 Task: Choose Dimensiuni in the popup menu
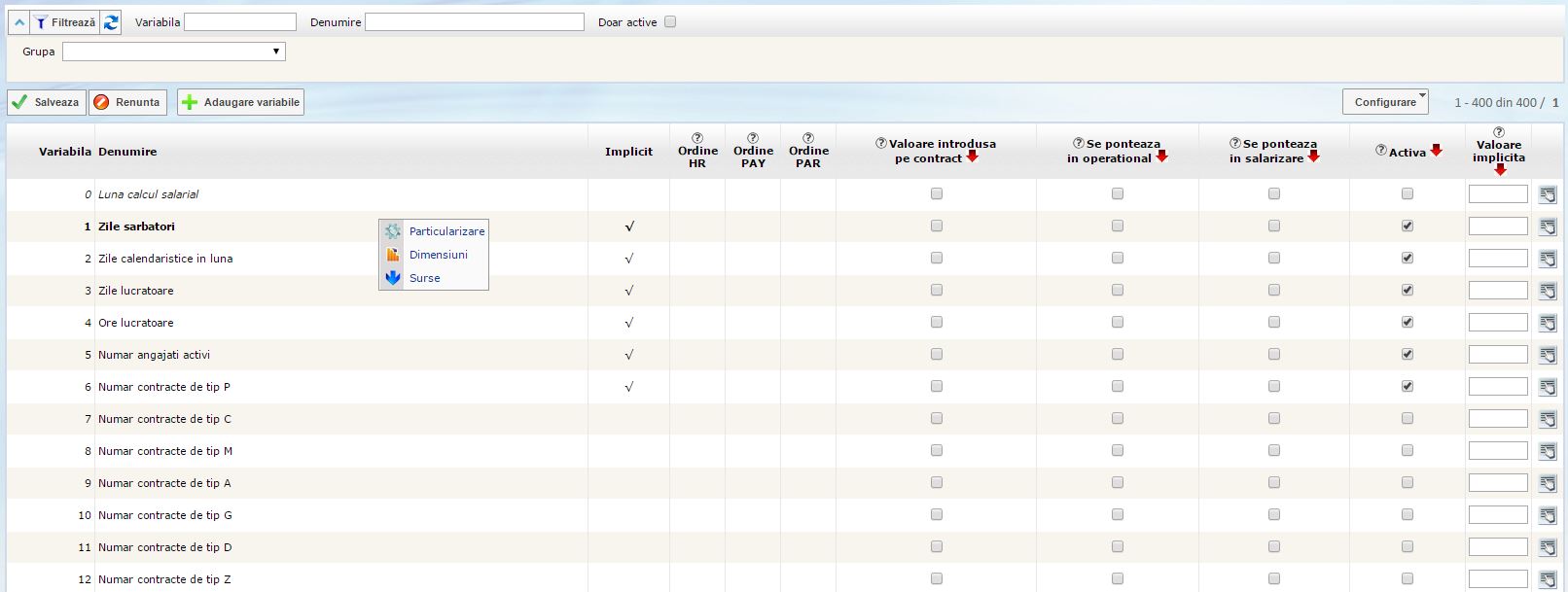pos(438,255)
